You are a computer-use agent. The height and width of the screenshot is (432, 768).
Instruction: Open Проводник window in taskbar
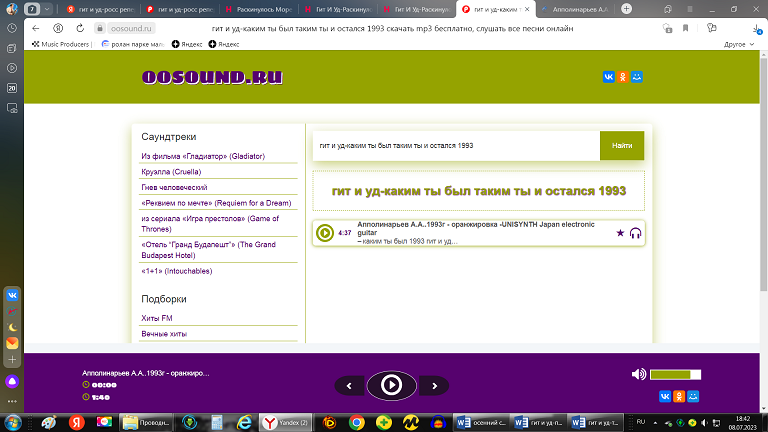[x=146, y=422]
